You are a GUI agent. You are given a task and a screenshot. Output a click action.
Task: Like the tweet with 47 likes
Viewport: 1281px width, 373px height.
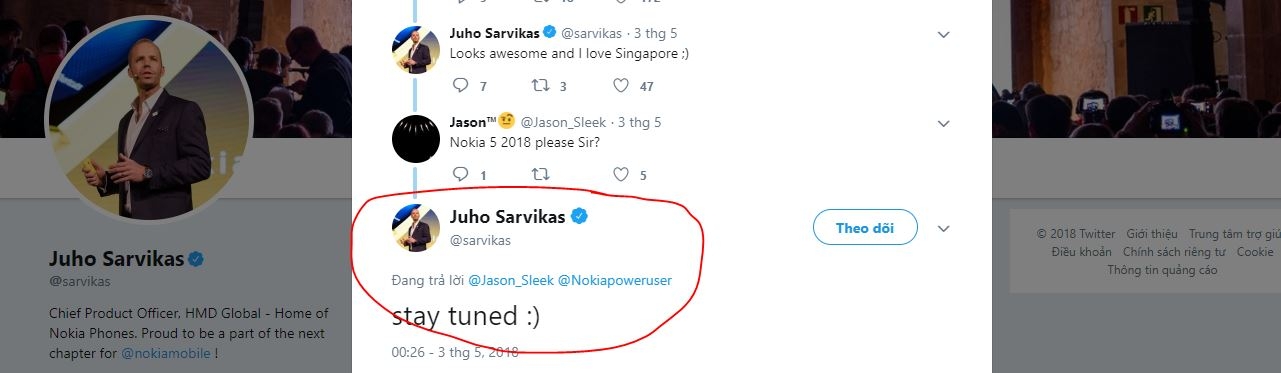pos(621,86)
